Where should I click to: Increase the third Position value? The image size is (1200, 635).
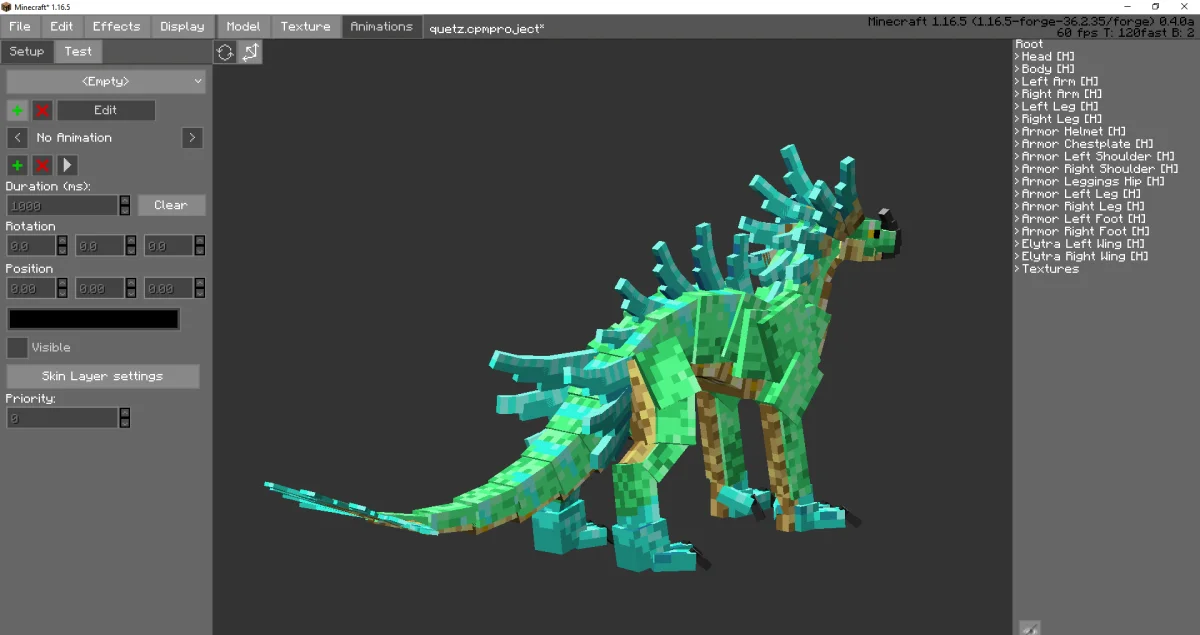200,283
